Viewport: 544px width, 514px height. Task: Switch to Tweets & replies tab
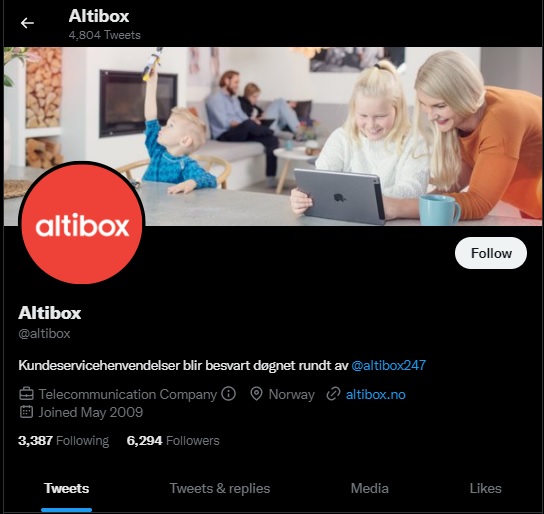220,488
